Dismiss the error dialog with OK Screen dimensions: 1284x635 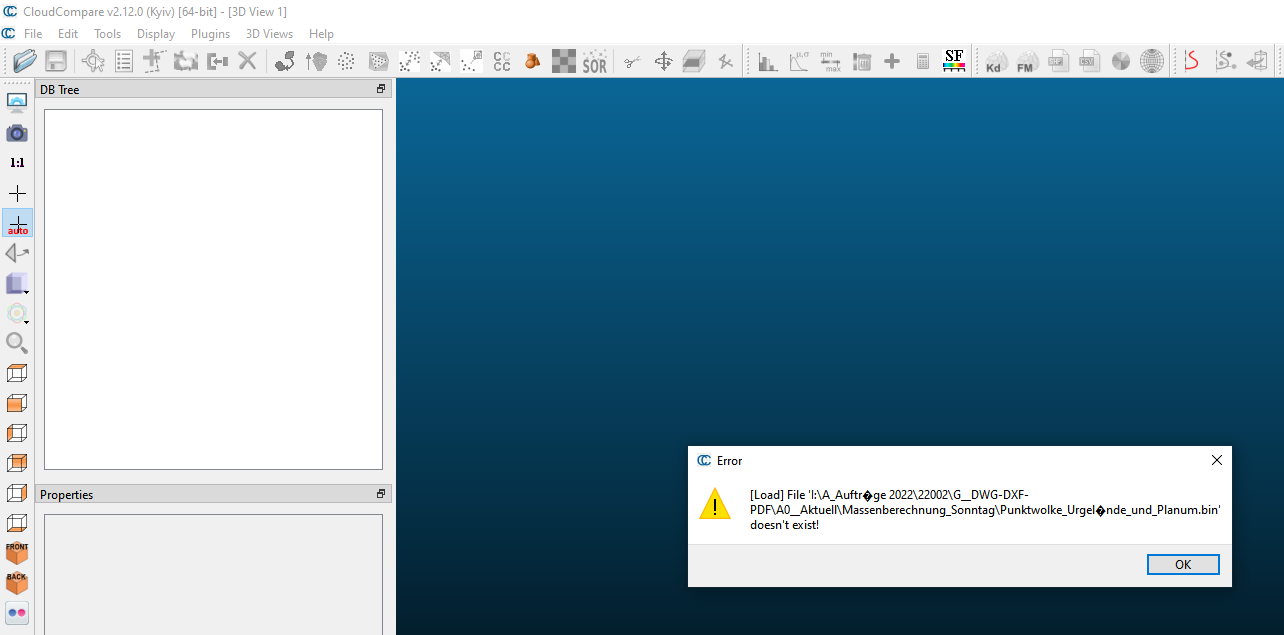(1182, 564)
